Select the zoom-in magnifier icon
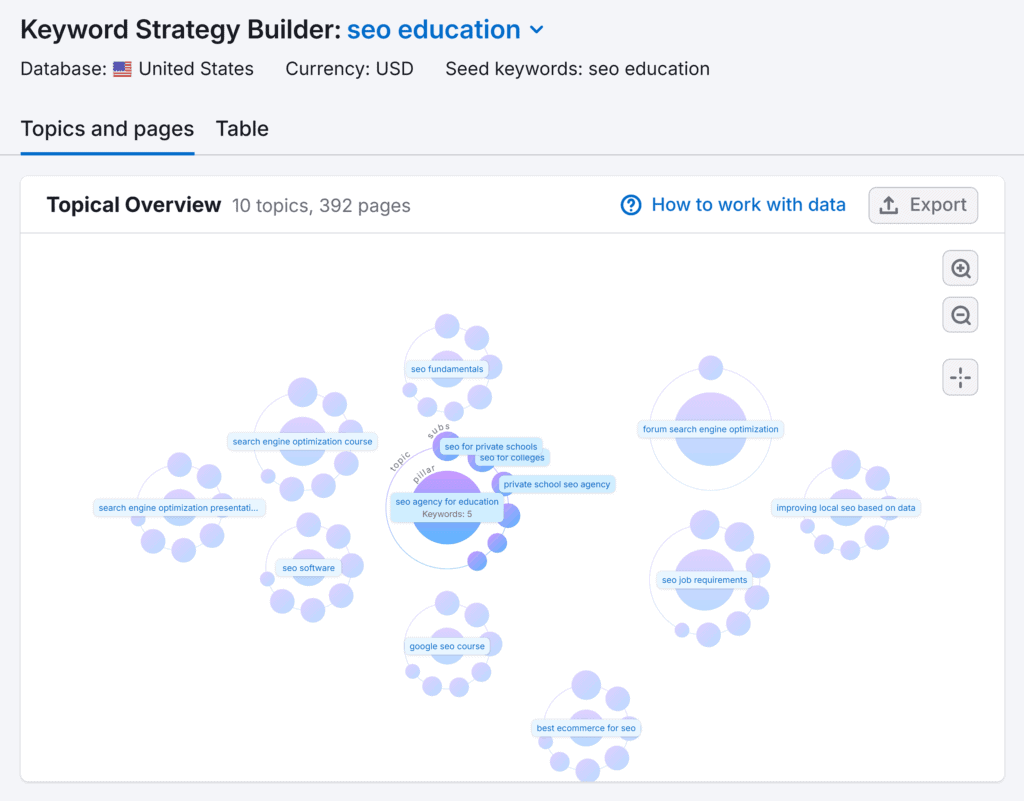The width and height of the screenshot is (1024, 801). (959, 268)
